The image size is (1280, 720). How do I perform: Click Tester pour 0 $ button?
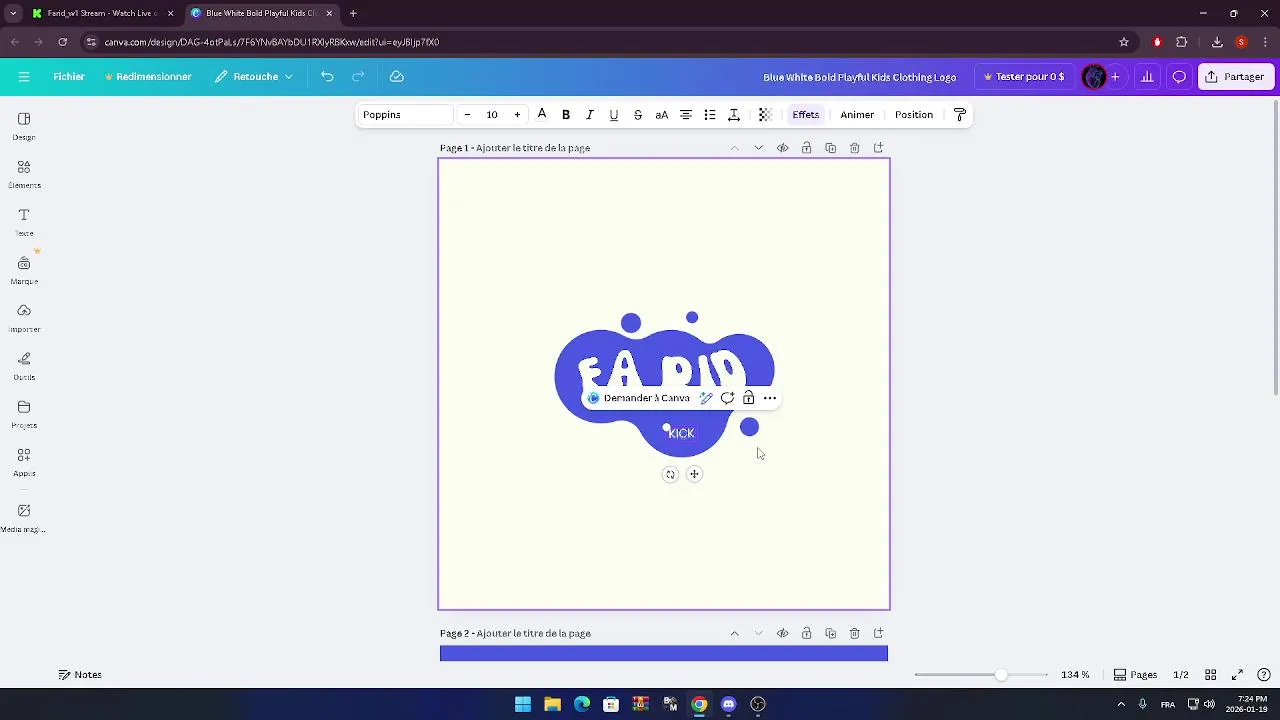1024,76
